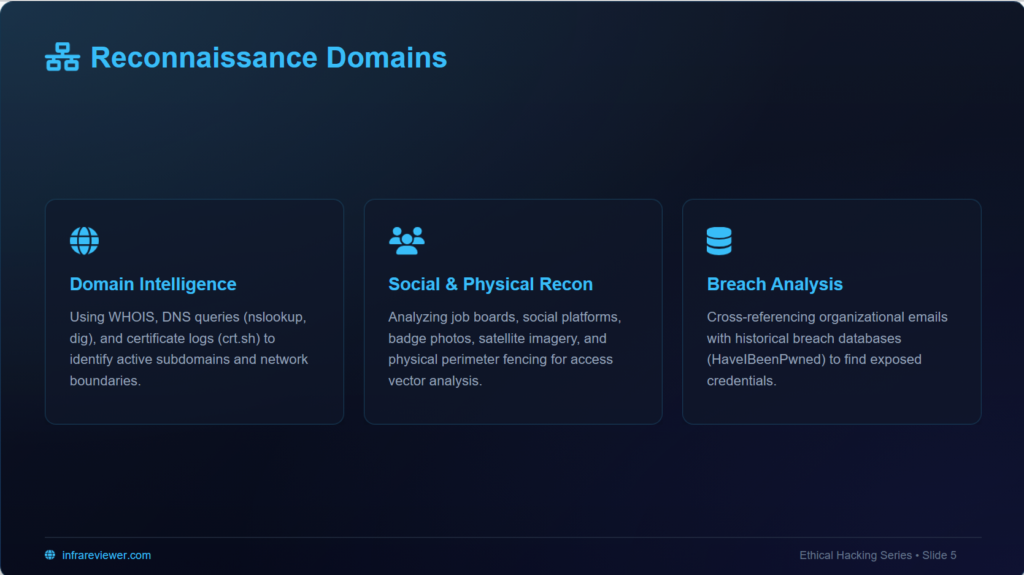Click the Social & Physical Recon heading

coord(490,284)
